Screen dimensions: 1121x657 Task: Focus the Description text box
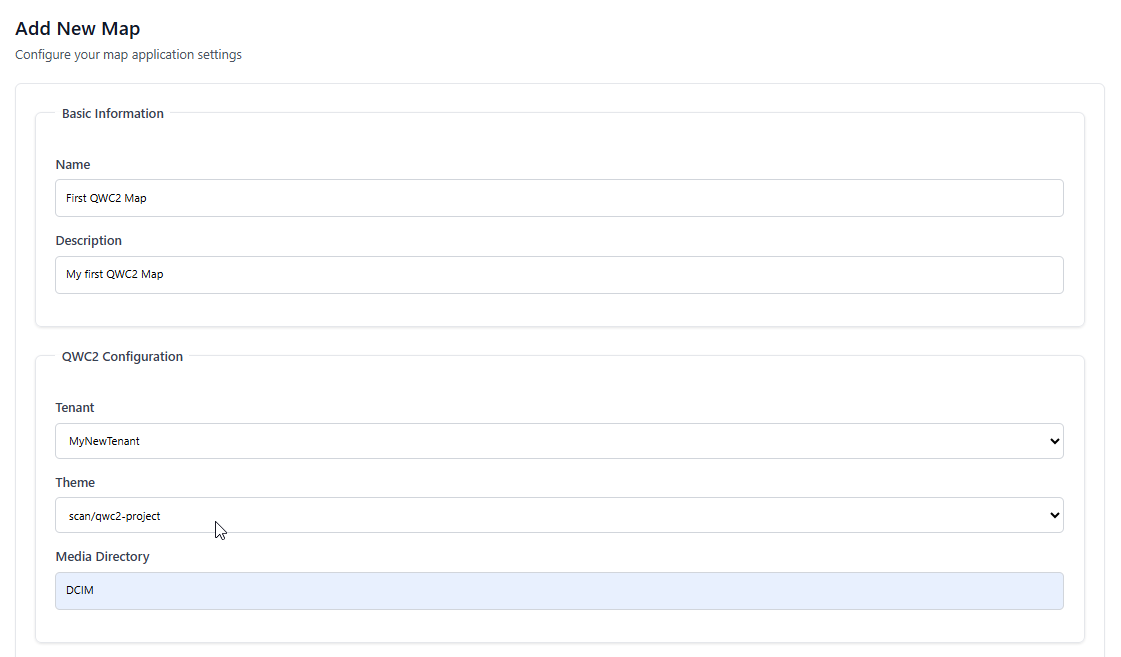point(559,275)
